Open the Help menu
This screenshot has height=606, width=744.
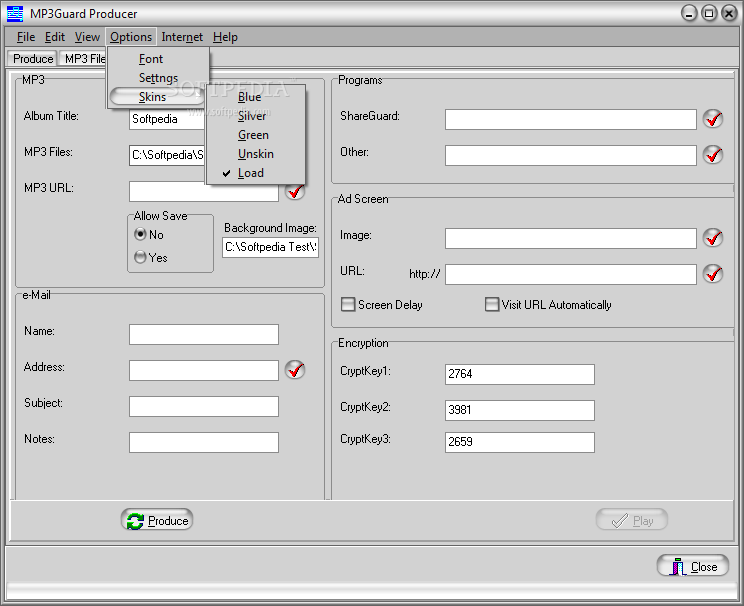click(225, 37)
